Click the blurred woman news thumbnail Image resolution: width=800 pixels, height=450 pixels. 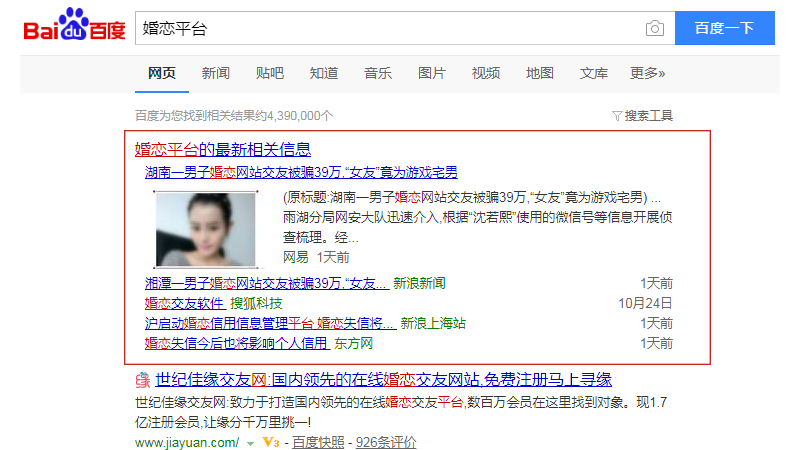click(x=206, y=230)
